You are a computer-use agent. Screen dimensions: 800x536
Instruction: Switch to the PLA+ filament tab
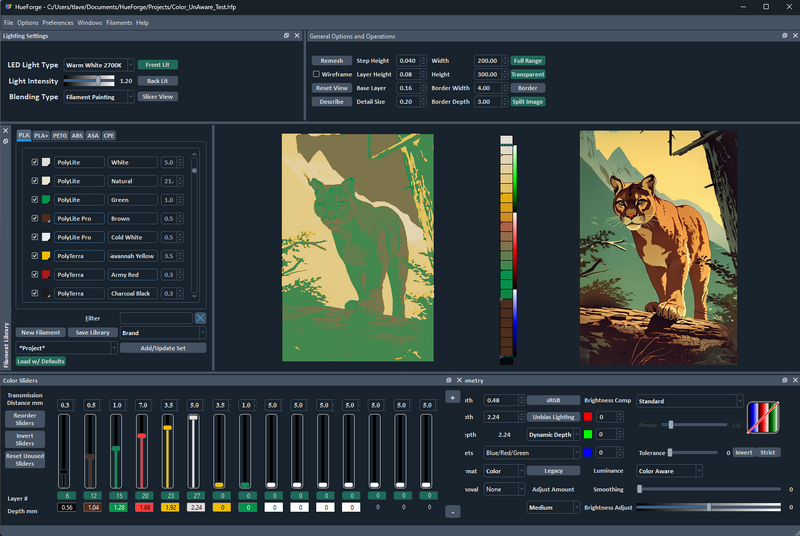tap(41, 135)
